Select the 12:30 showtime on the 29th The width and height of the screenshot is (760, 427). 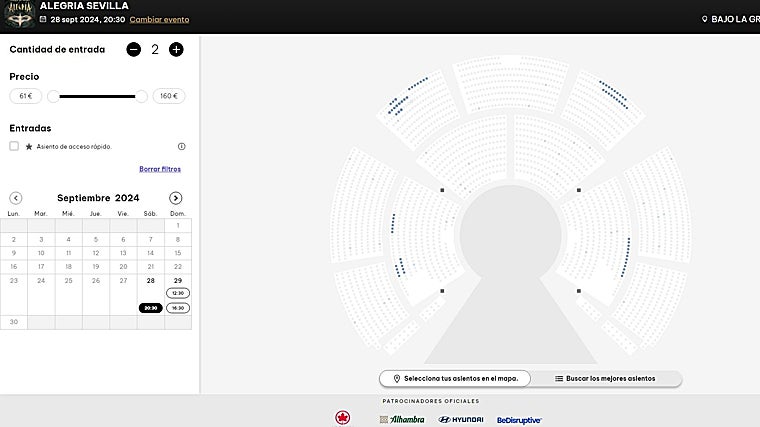(177, 293)
